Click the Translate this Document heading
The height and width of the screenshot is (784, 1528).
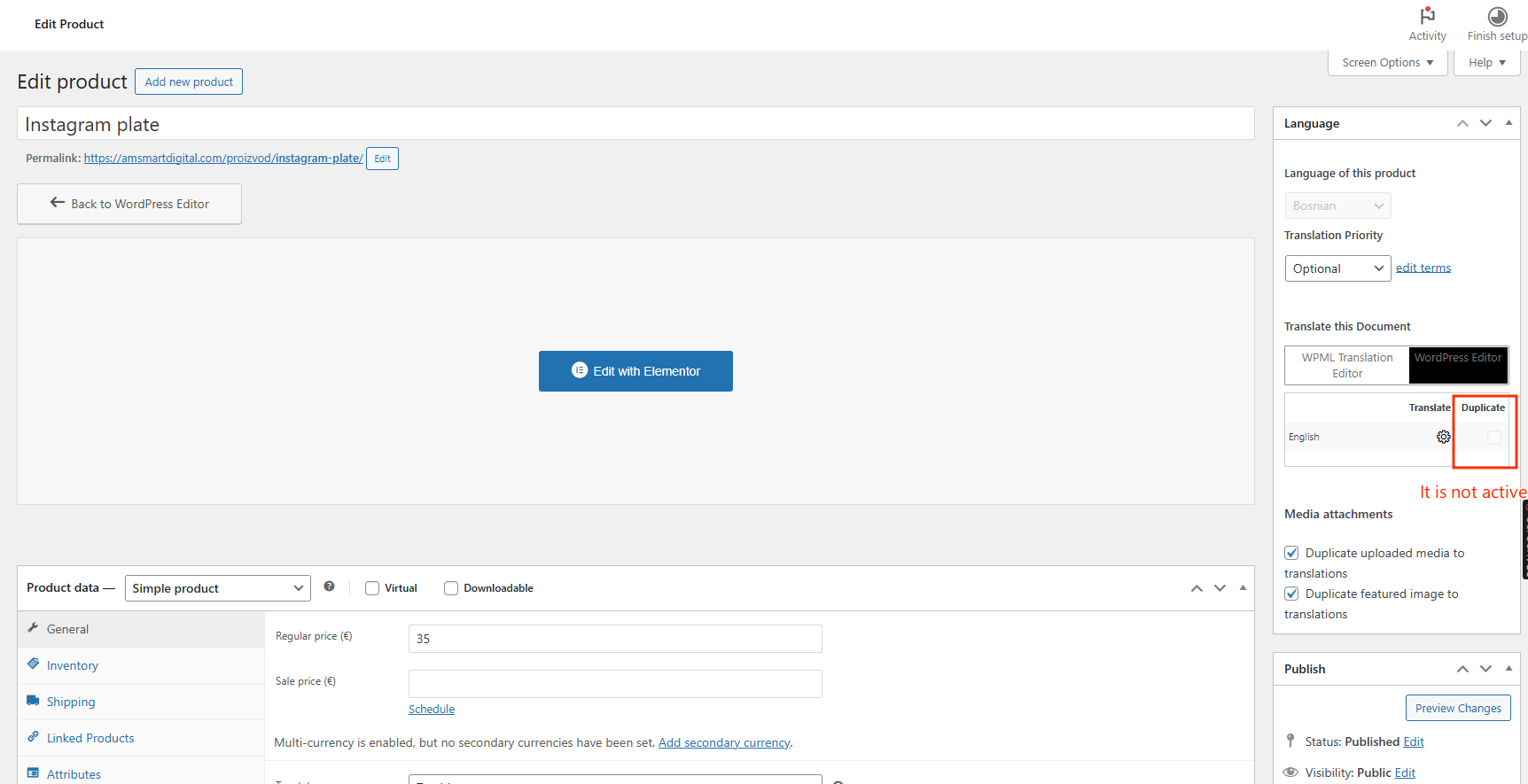pyautogui.click(x=1347, y=326)
